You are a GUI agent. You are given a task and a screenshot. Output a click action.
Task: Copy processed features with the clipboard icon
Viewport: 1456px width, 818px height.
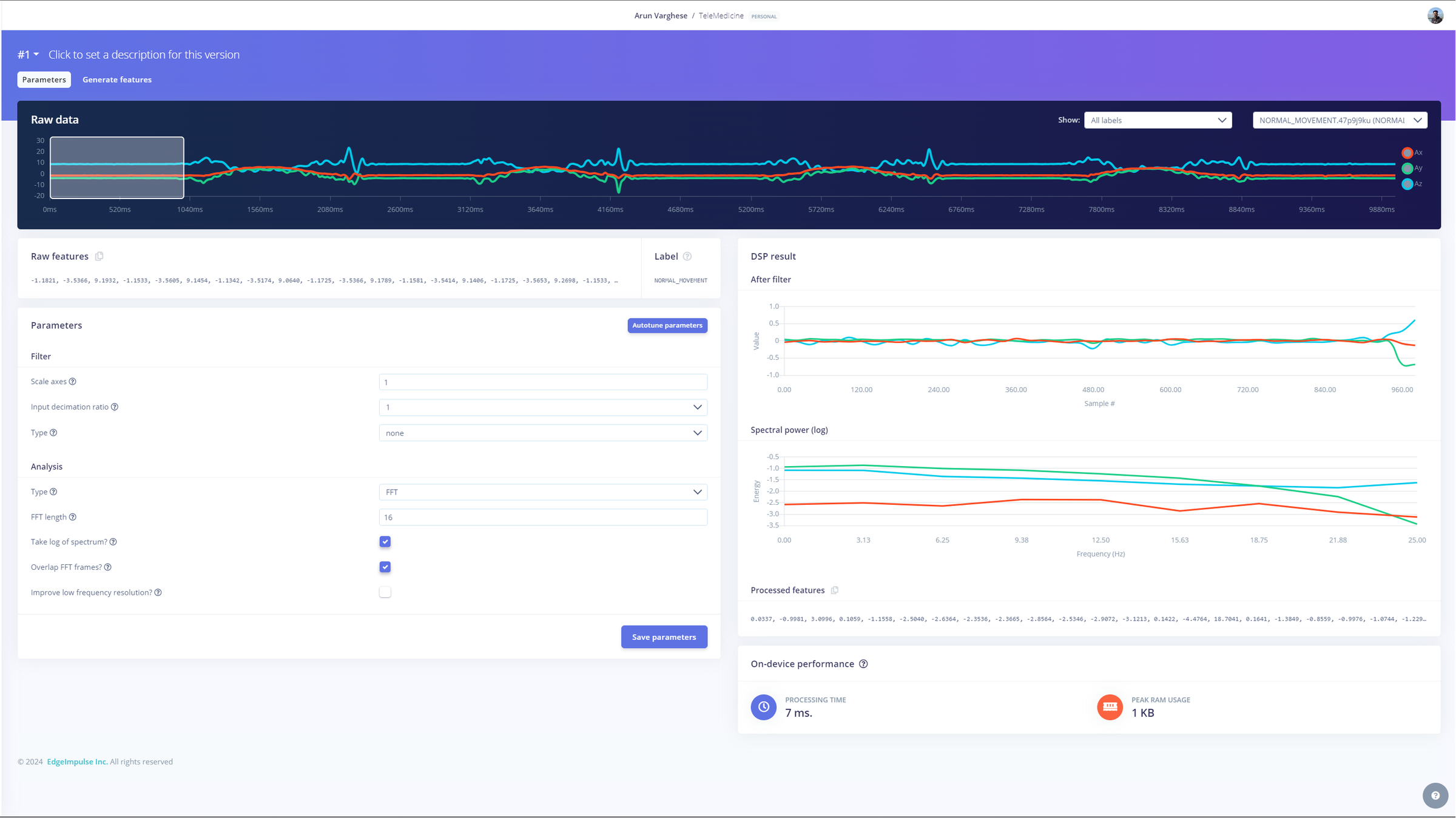pos(835,590)
